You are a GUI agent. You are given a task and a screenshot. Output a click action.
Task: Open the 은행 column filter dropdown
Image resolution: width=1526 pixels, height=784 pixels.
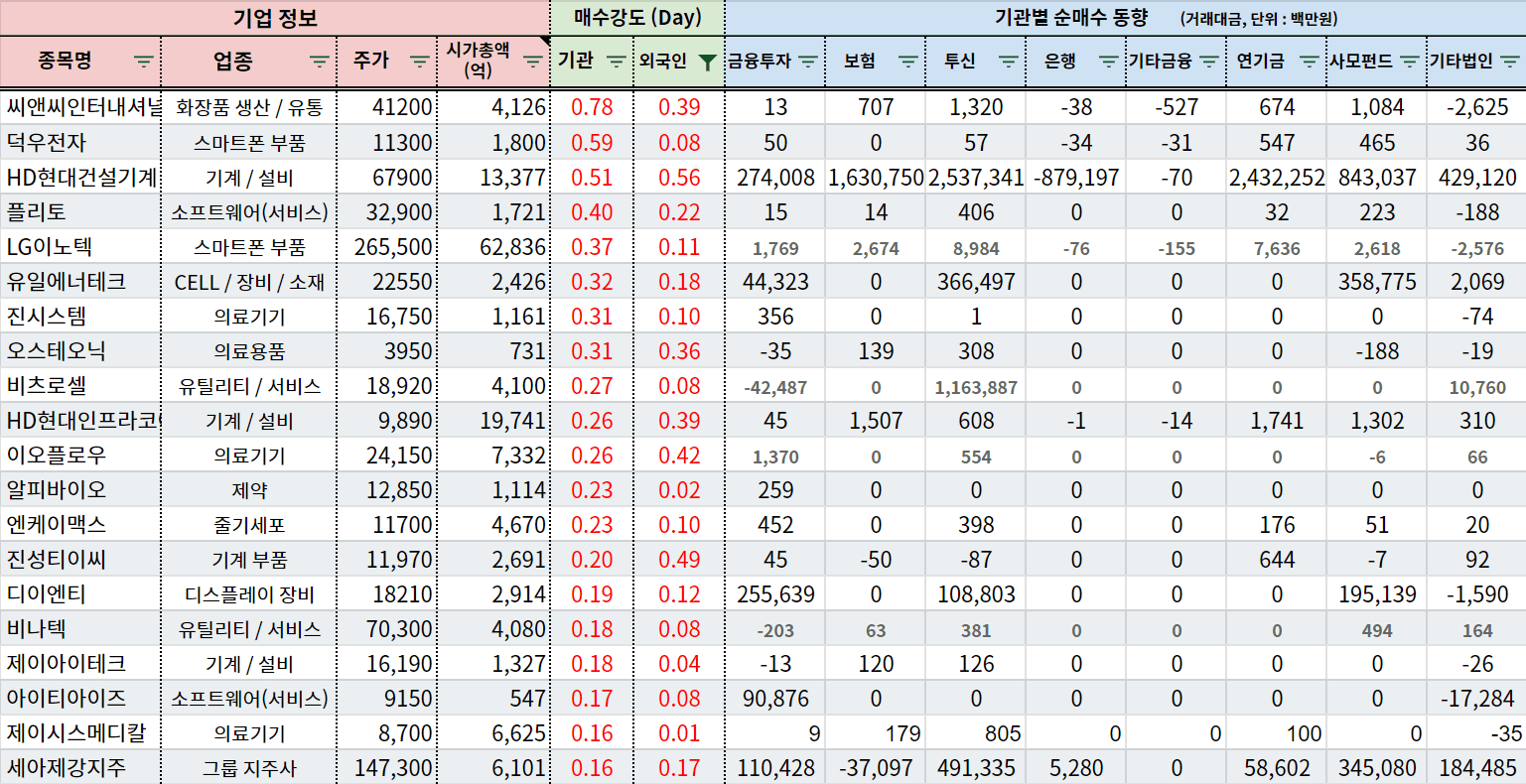(x=1109, y=62)
